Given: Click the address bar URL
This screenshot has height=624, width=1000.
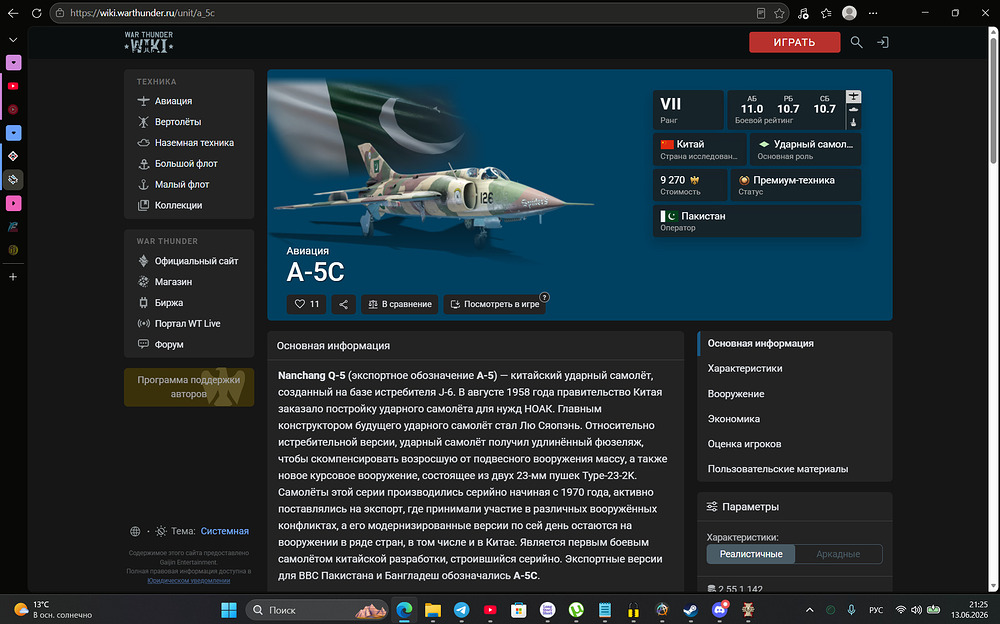Looking at the screenshot, I should pos(142,13).
